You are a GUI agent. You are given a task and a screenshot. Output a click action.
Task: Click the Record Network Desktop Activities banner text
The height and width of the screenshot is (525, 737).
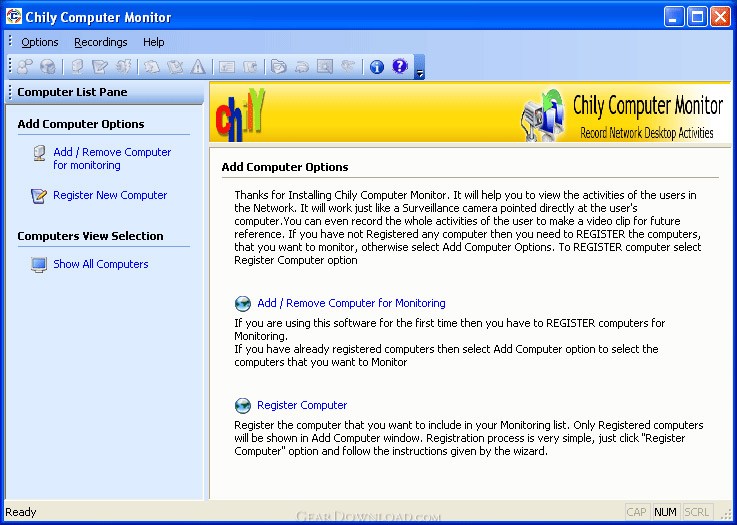coord(647,133)
